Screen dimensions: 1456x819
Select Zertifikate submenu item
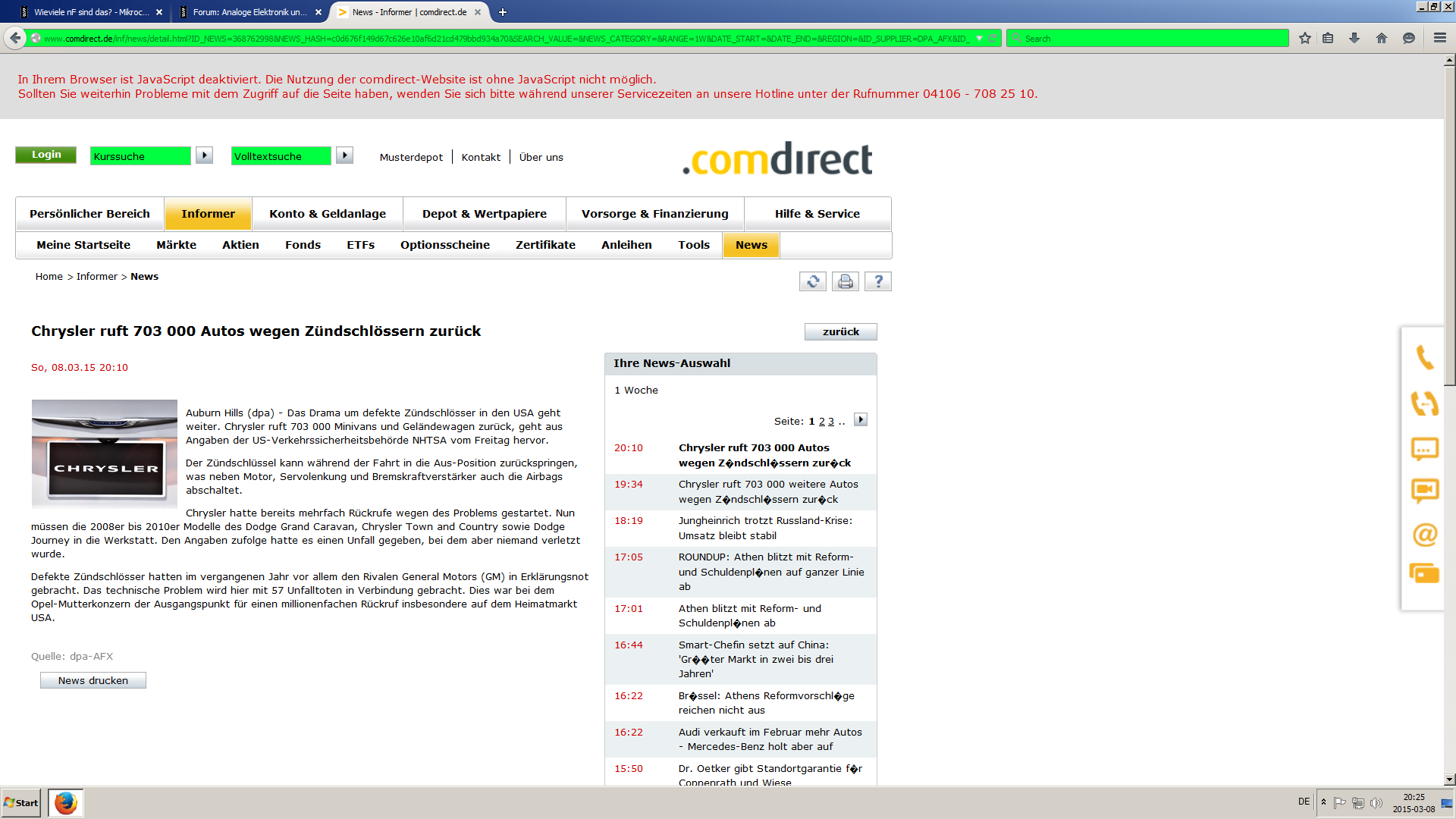pos(545,245)
